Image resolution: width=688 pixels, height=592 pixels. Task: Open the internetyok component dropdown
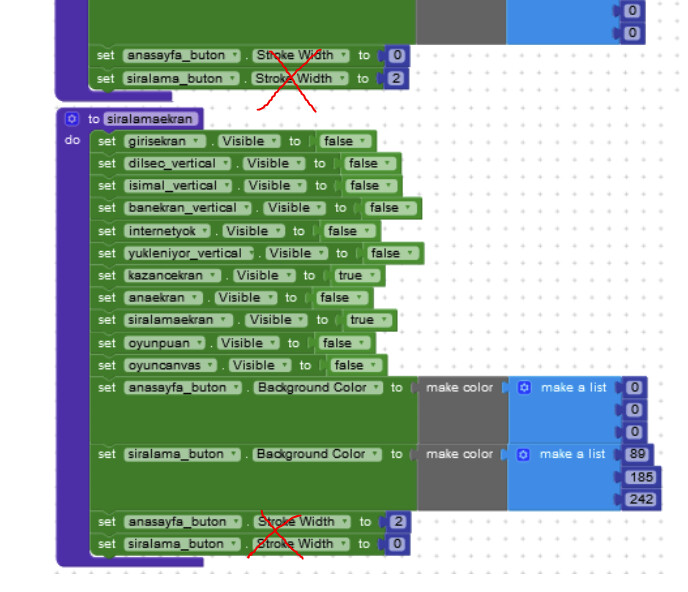click(168, 231)
